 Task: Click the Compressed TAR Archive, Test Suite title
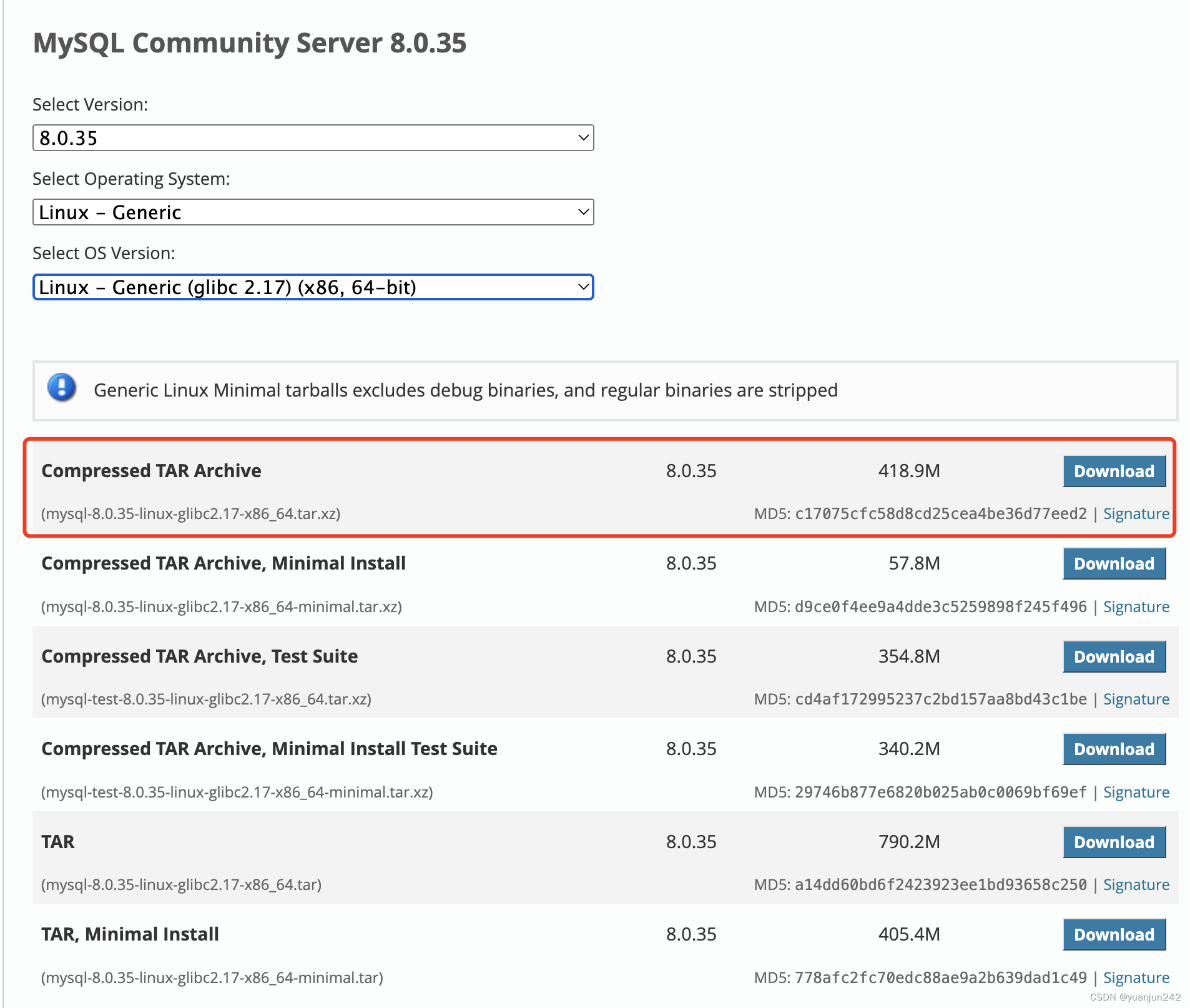(x=200, y=656)
